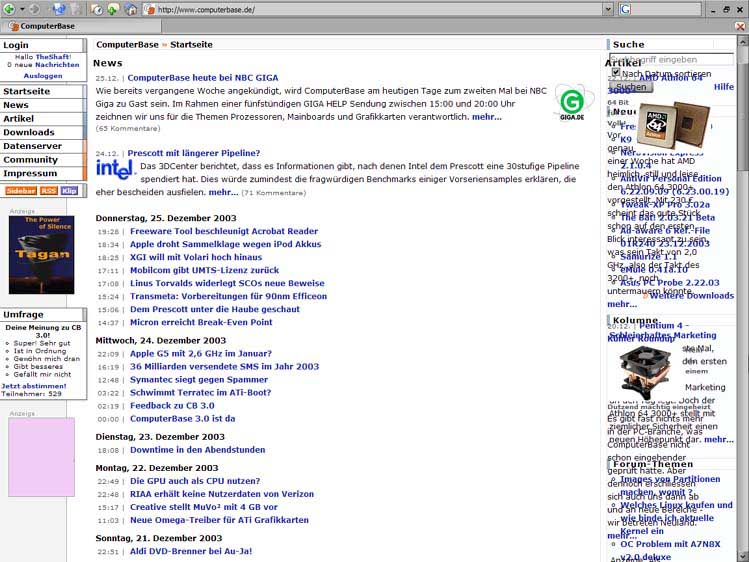Click the TheShaft! username link
Viewport: 749px width, 562px height.
54,57
